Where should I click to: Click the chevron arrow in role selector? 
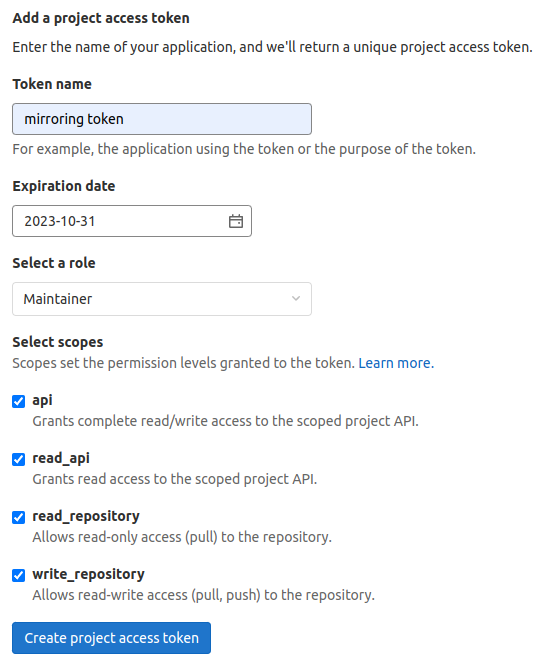[x=296, y=299]
